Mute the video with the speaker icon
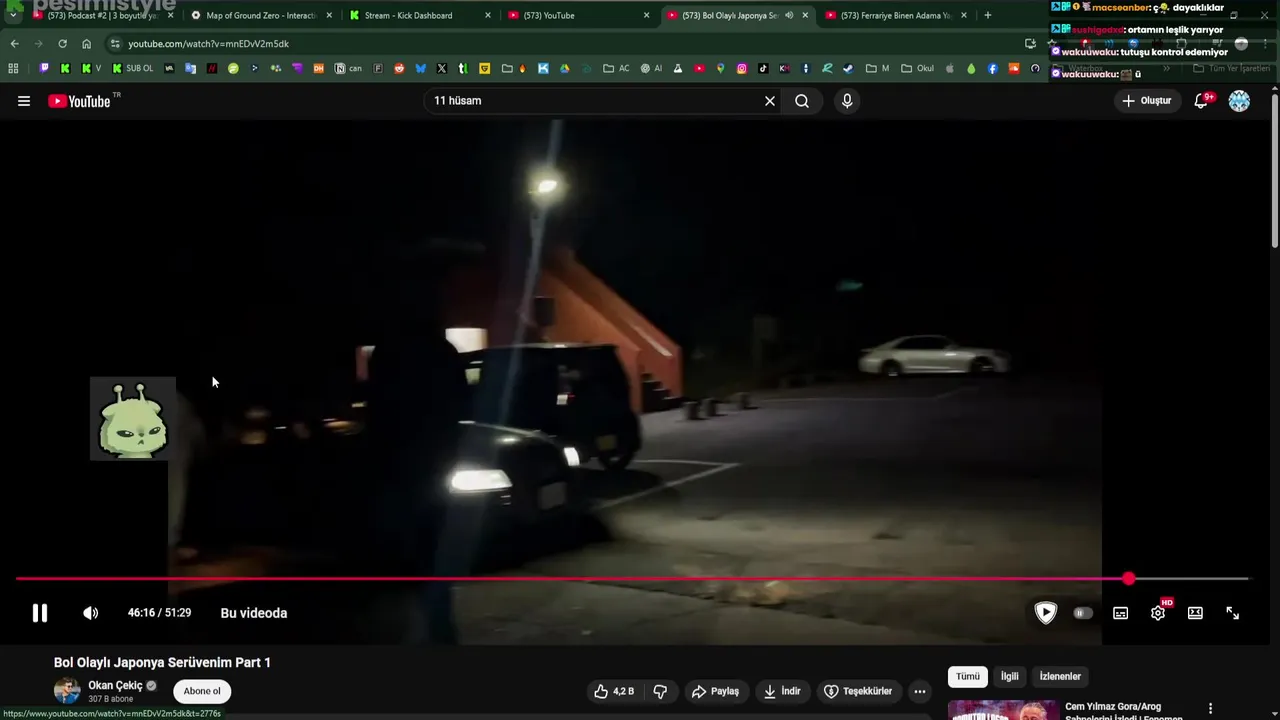This screenshot has width=1280, height=720. [91, 613]
